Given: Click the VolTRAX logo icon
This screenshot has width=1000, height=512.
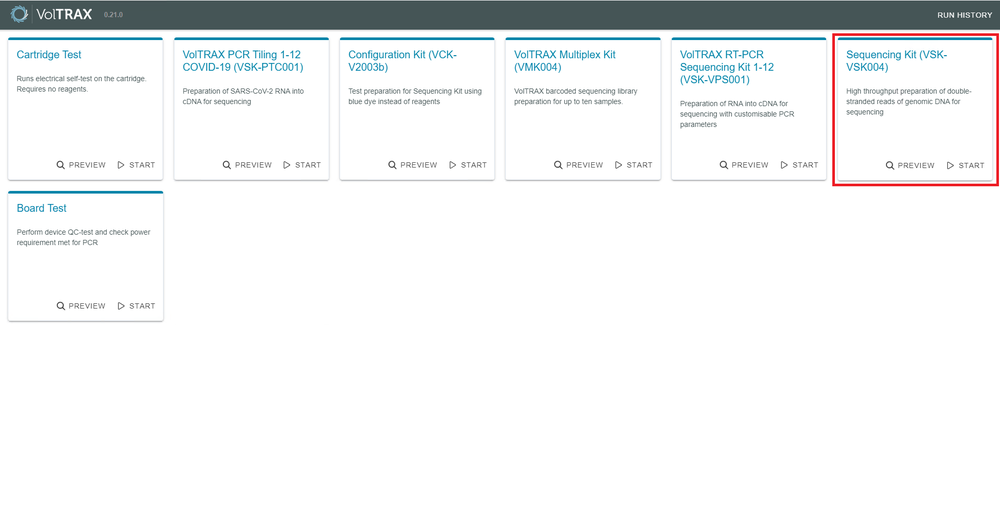Looking at the screenshot, I should coord(20,13).
